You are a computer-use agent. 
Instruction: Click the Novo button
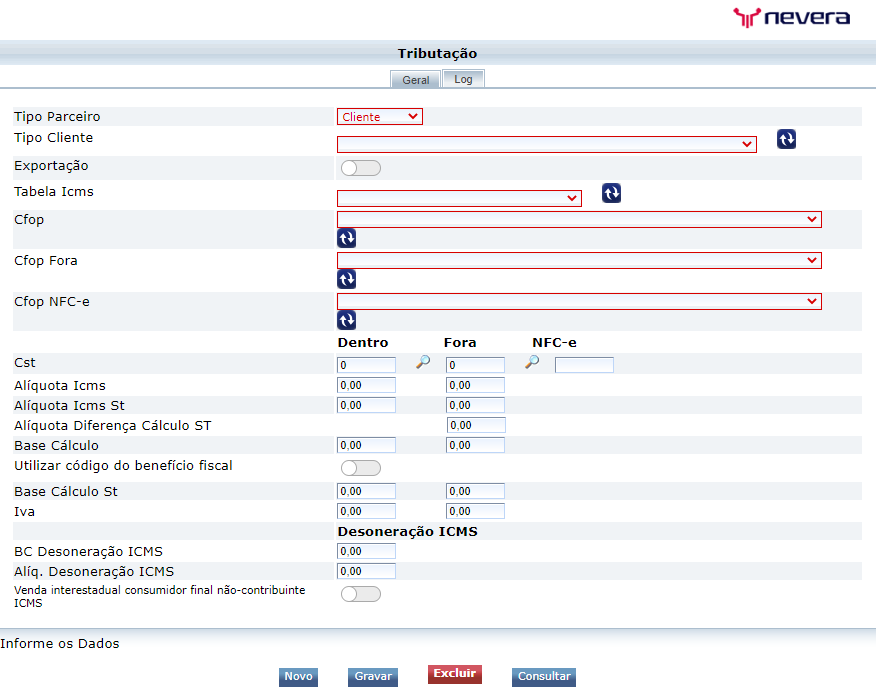point(298,677)
